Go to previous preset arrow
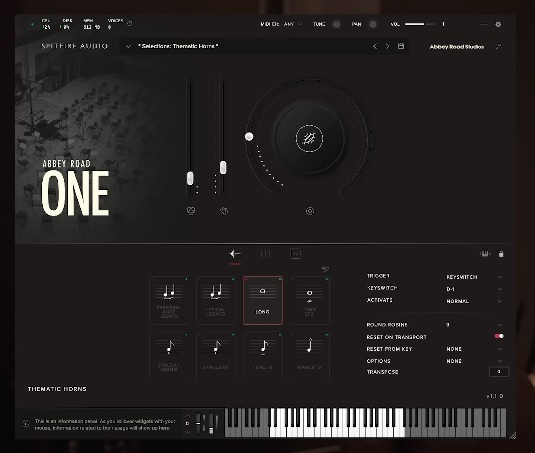Image resolution: width=535 pixels, height=453 pixels. 375,46
